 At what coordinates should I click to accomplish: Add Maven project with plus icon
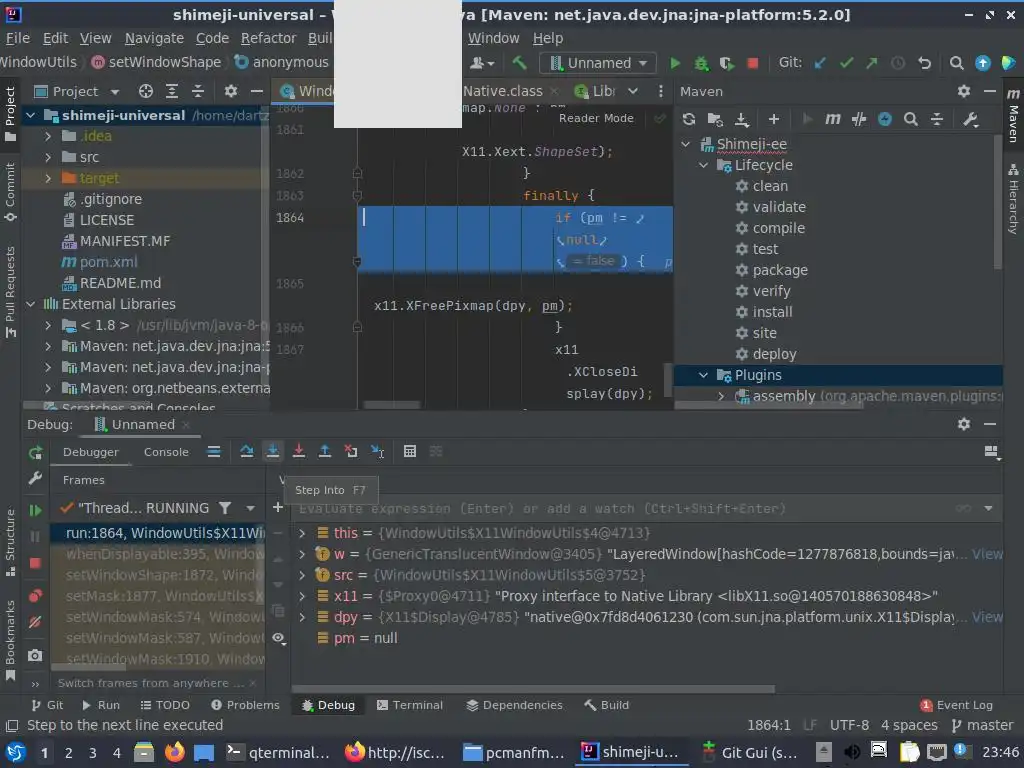(x=773, y=119)
